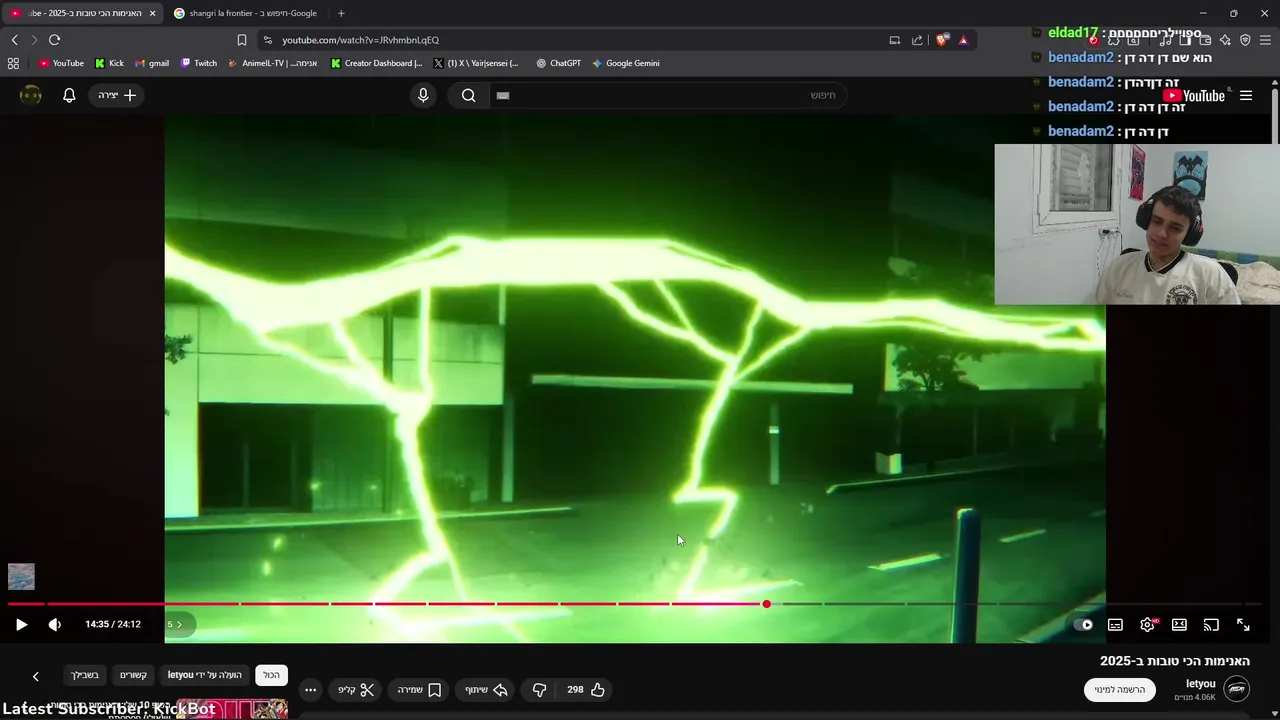
Task: Share this page from address bar
Action: (x=917, y=40)
